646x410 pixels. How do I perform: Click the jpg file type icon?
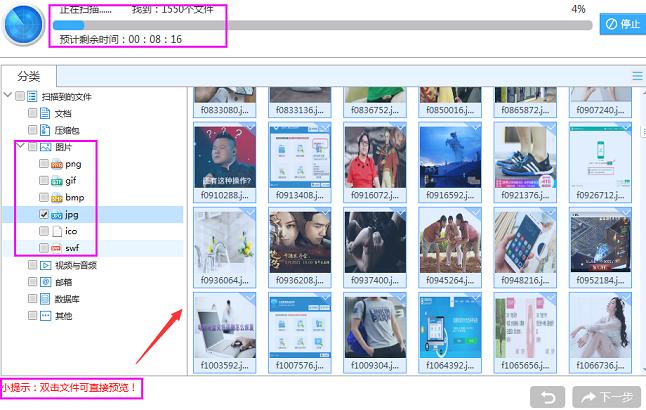point(56,215)
